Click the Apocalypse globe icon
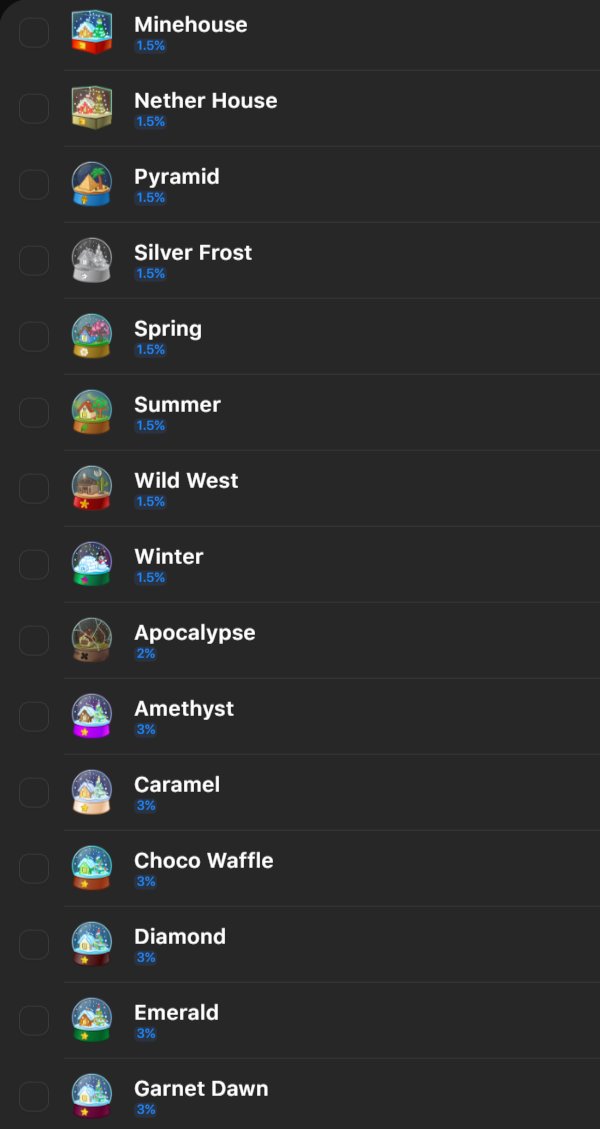Screen dimensions: 600x1129 tap(92, 640)
